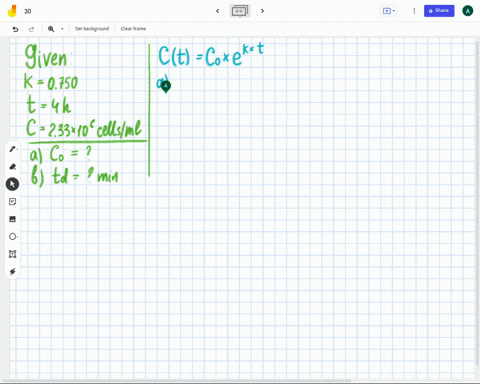Add an image
The height and width of the screenshot is (384, 480).
pyautogui.click(x=12, y=219)
